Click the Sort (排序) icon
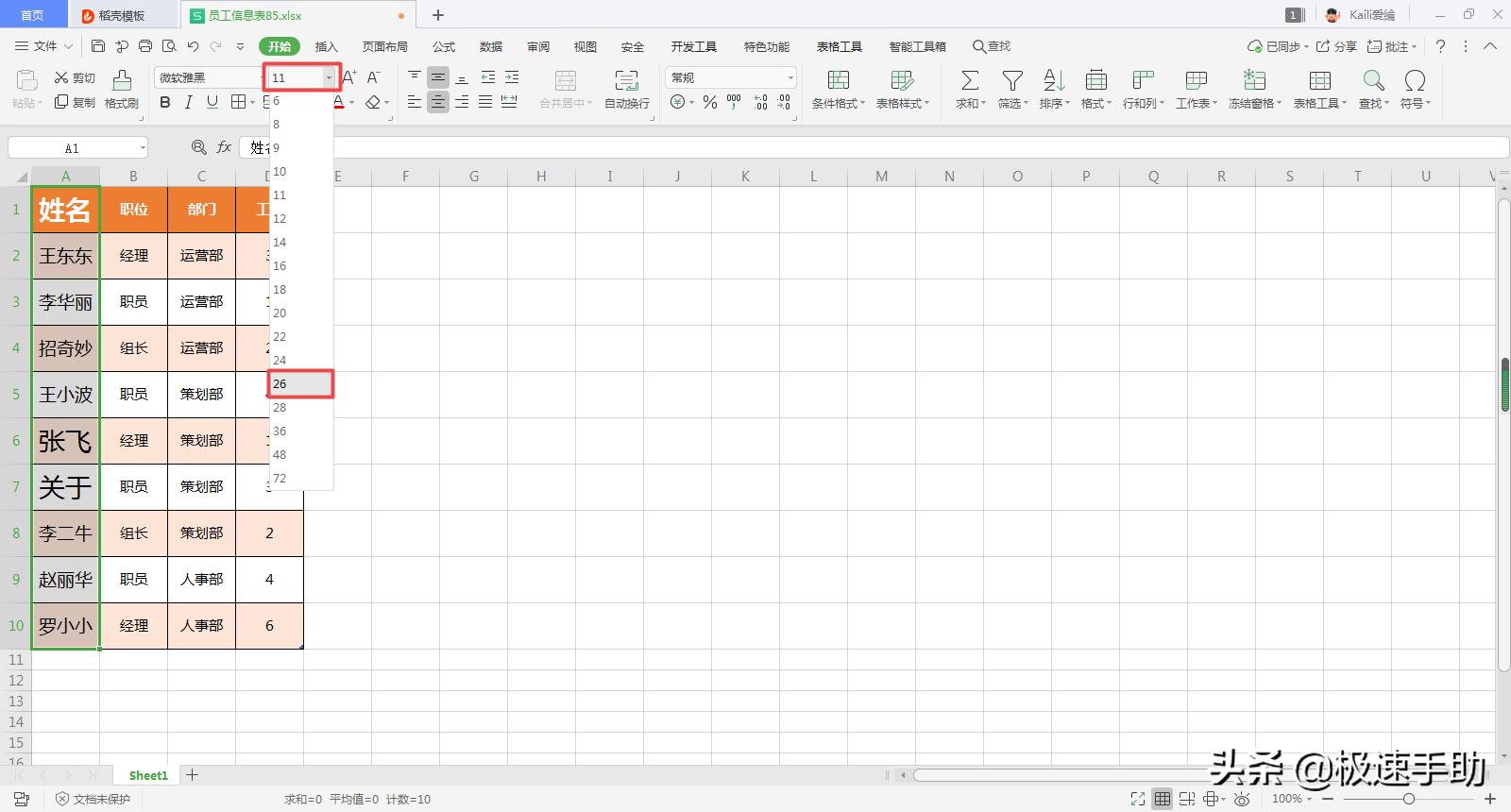This screenshot has width=1511, height=812. [x=1054, y=81]
